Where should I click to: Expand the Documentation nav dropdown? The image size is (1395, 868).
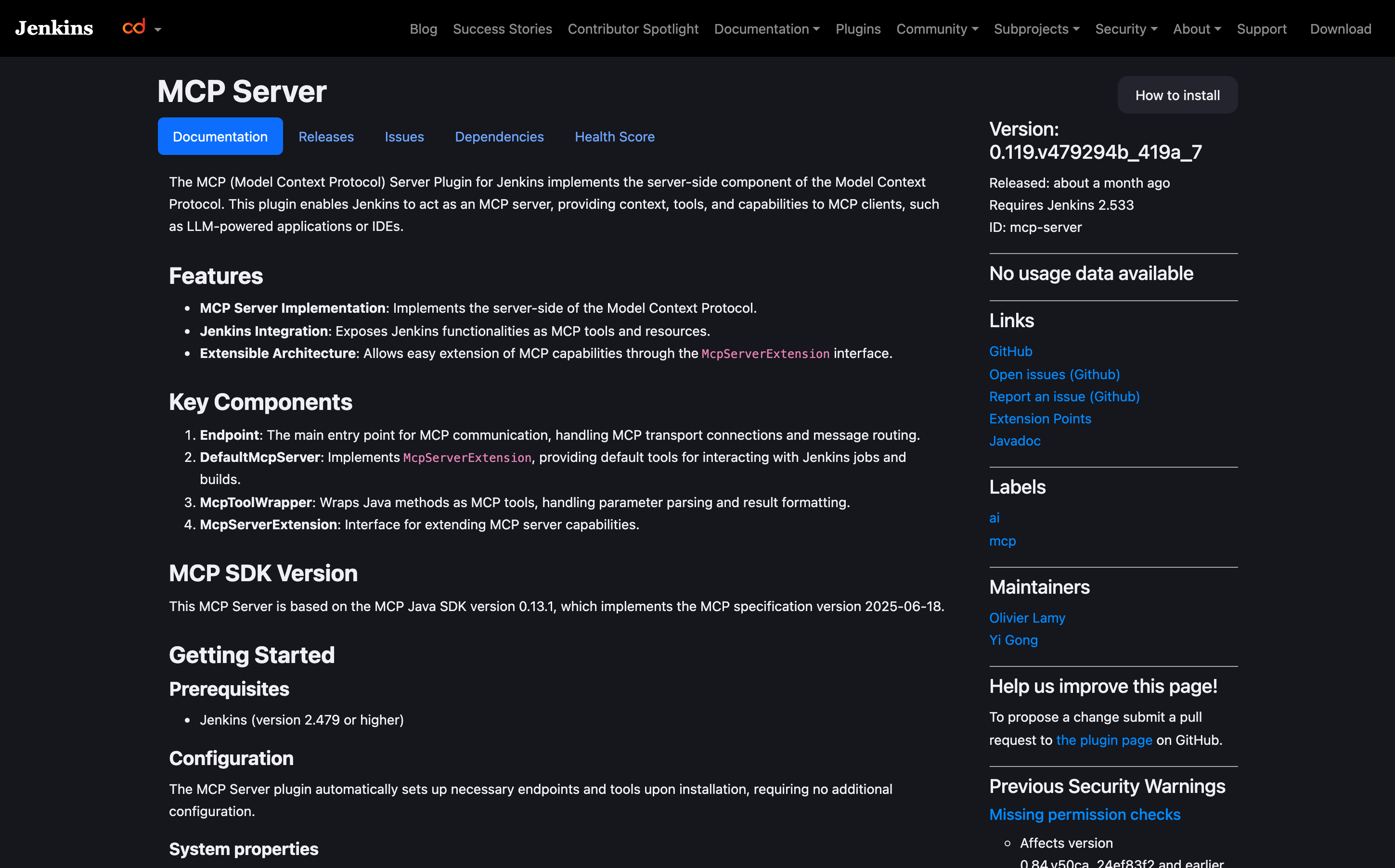(766, 29)
